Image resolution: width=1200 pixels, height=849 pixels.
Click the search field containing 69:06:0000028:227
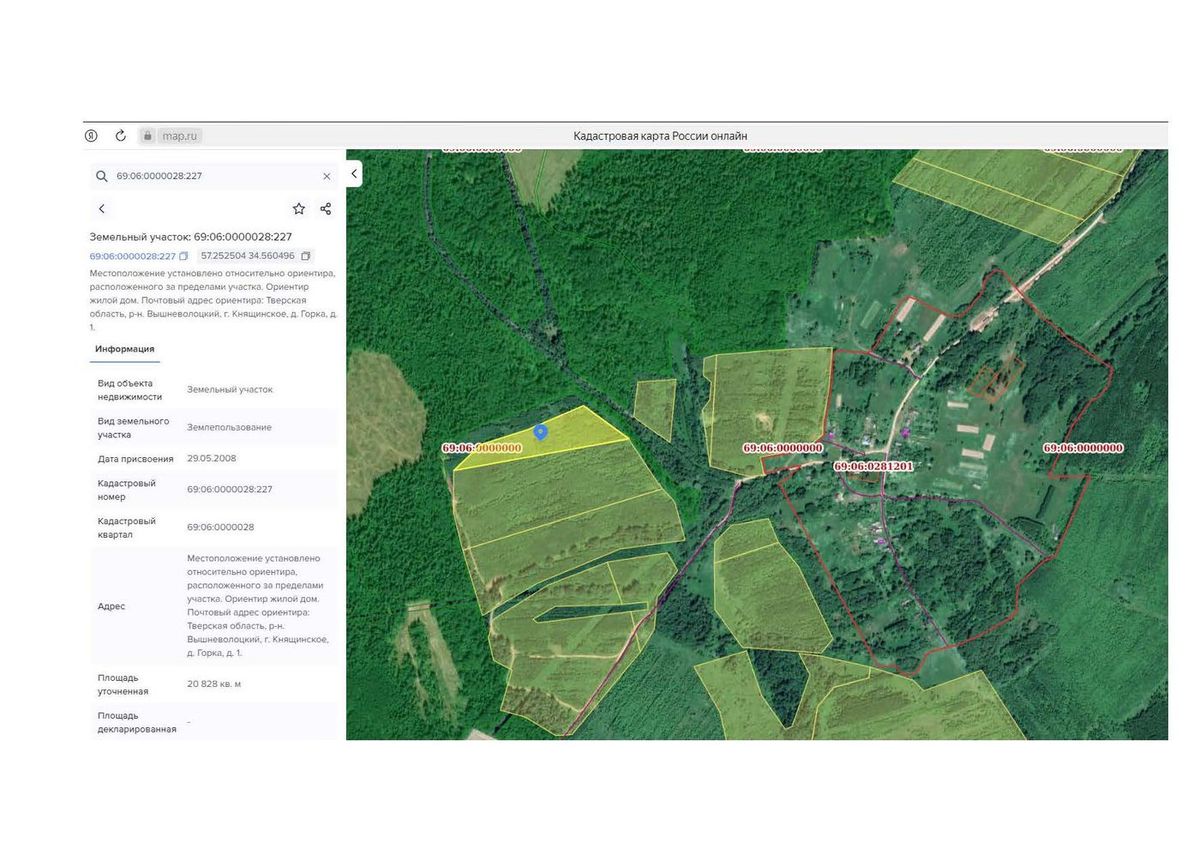(214, 176)
